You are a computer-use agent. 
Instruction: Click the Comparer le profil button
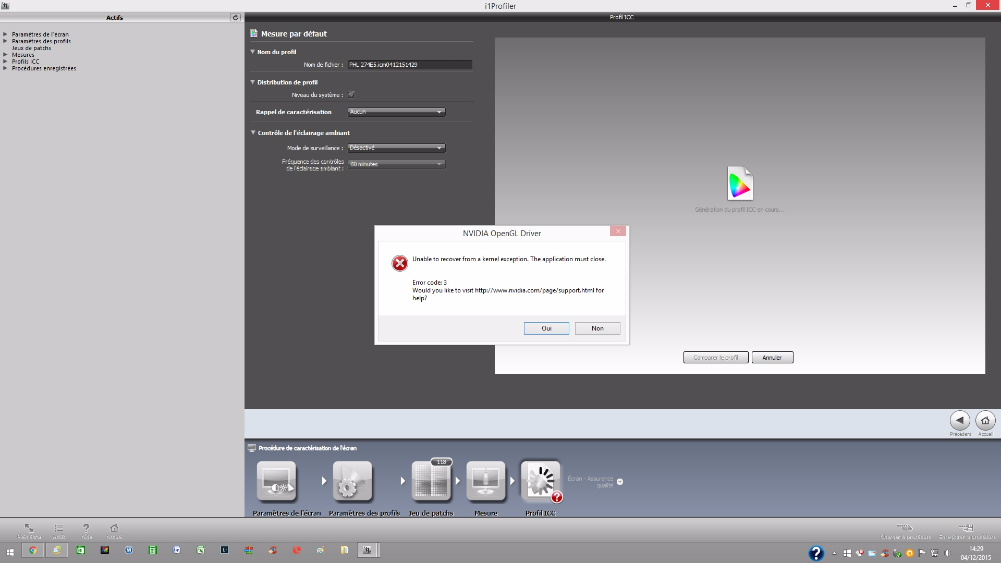(x=716, y=357)
